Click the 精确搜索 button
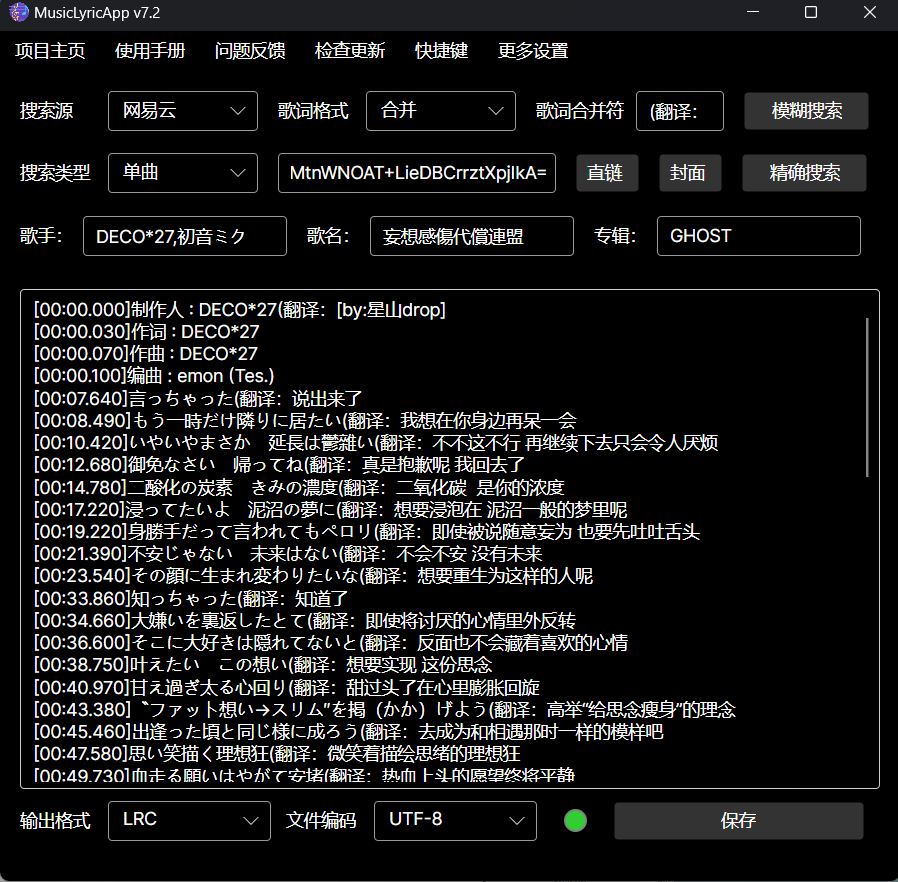 tap(805, 173)
